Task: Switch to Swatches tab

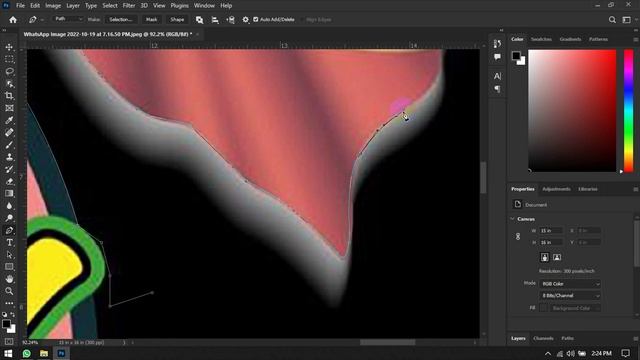Action: point(541,39)
